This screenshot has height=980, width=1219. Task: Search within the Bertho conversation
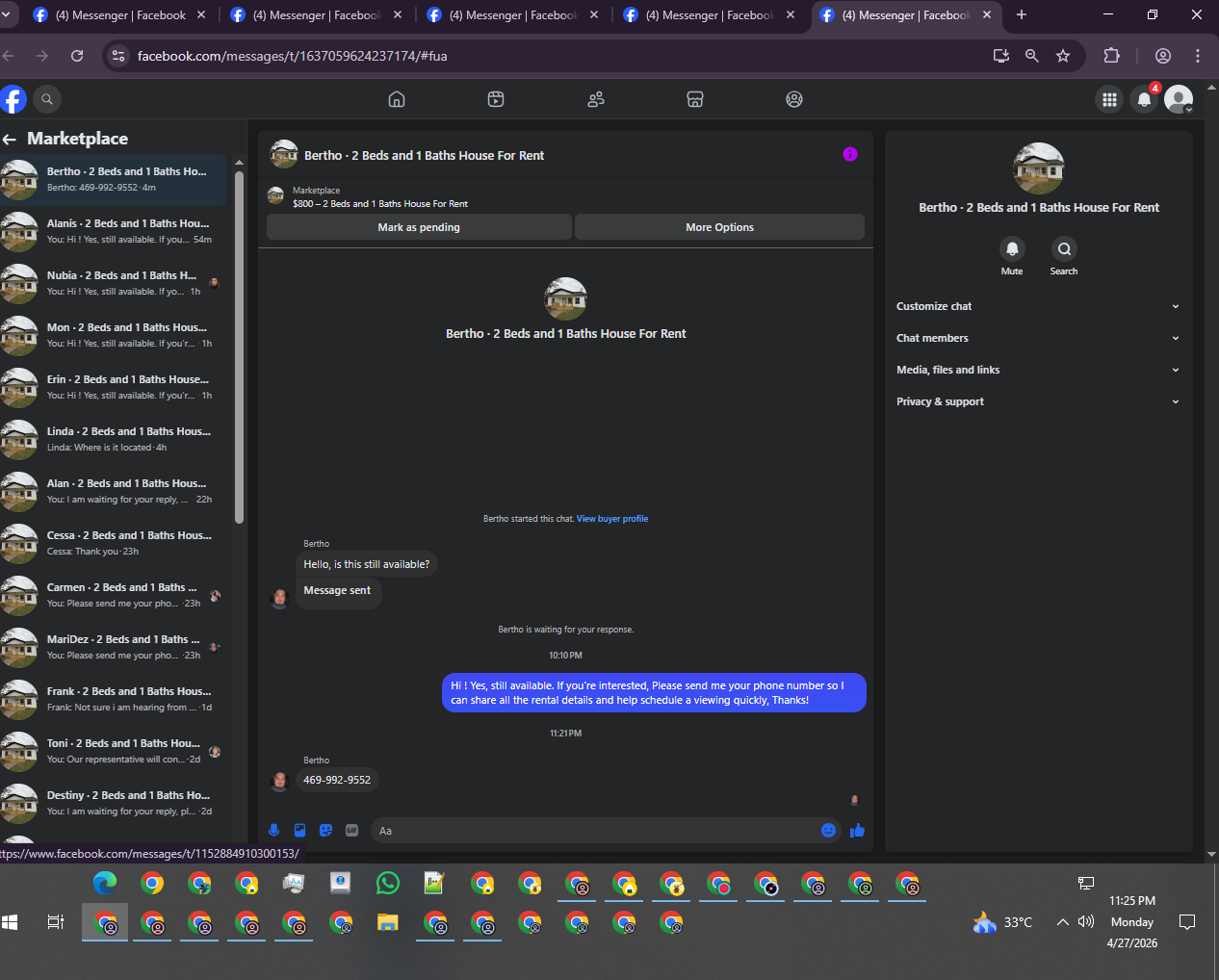(x=1064, y=249)
